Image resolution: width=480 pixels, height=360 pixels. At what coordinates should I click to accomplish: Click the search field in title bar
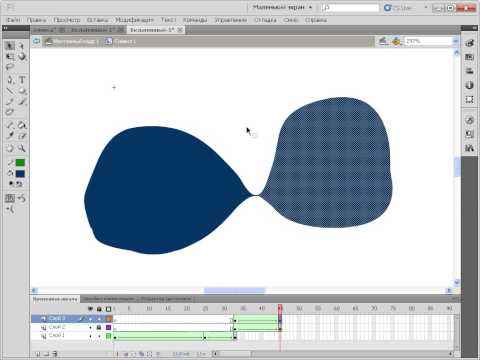pos(350,7)
